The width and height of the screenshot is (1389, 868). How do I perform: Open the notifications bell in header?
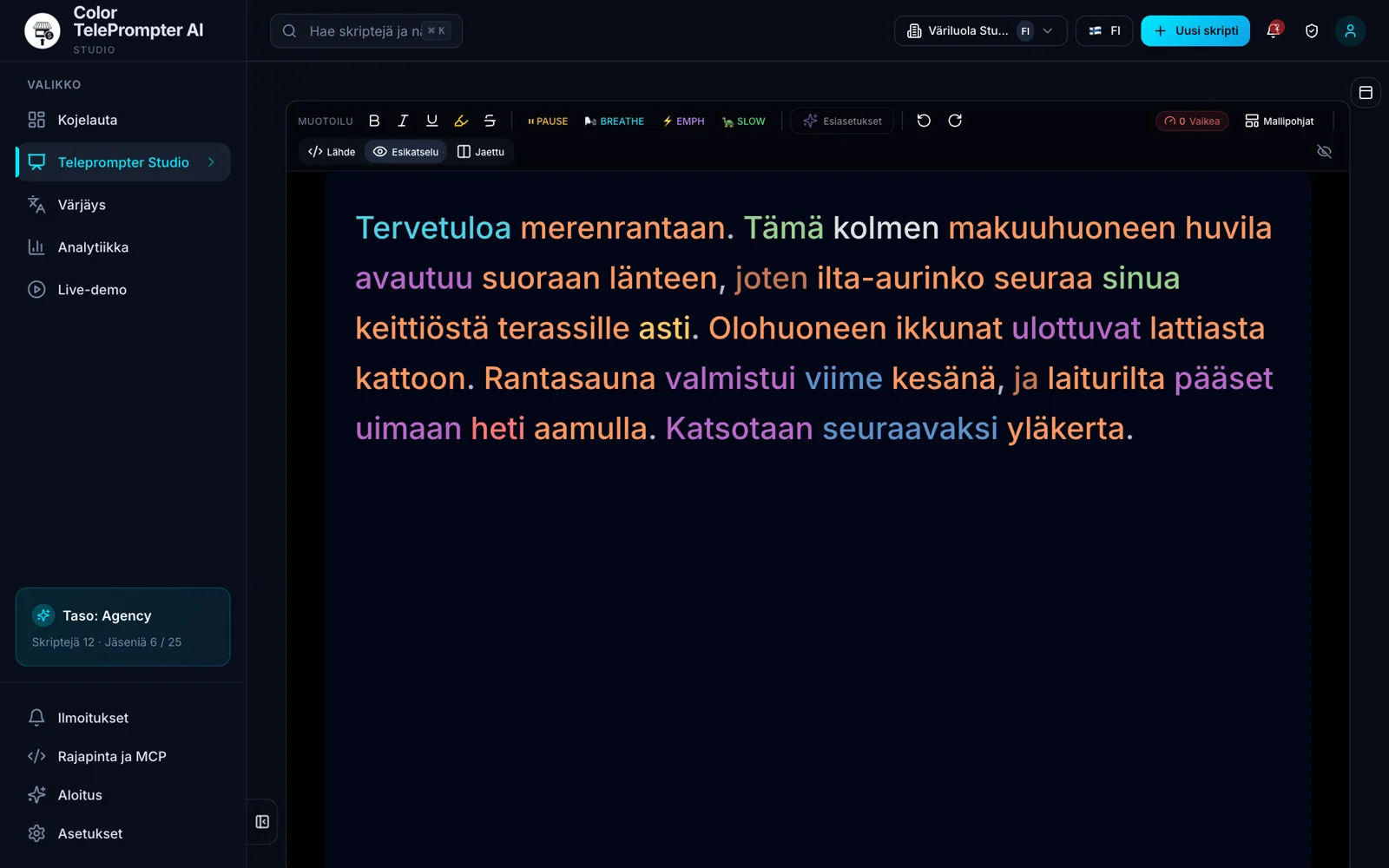(1274, 30)
